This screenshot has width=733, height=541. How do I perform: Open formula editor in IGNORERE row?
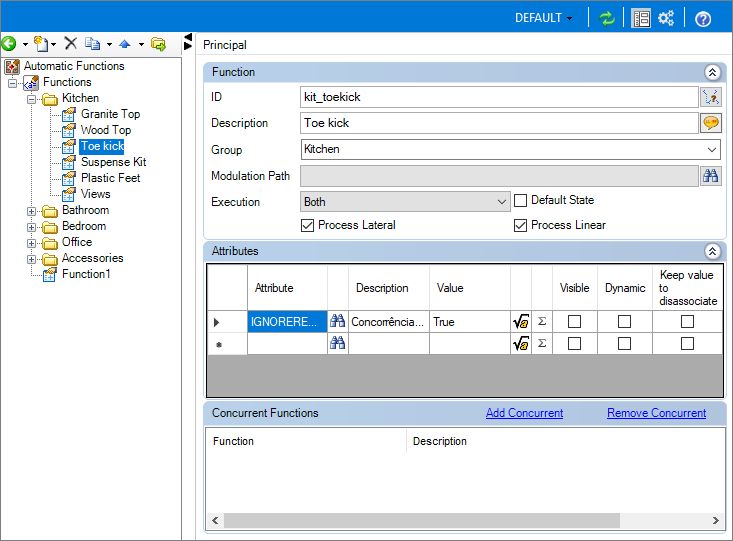coord(521,322)
